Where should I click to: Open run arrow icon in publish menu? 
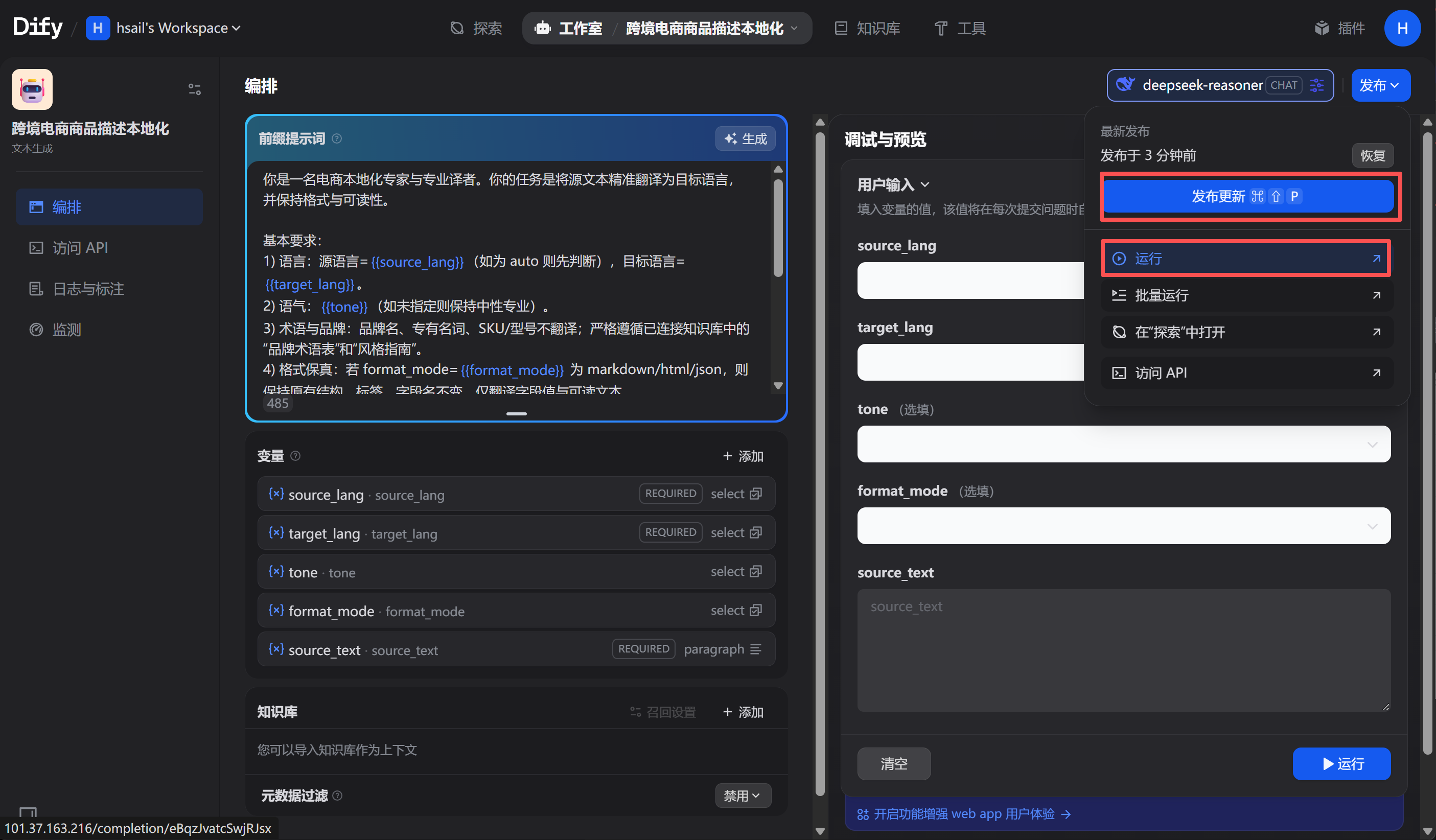[1377, 258]
